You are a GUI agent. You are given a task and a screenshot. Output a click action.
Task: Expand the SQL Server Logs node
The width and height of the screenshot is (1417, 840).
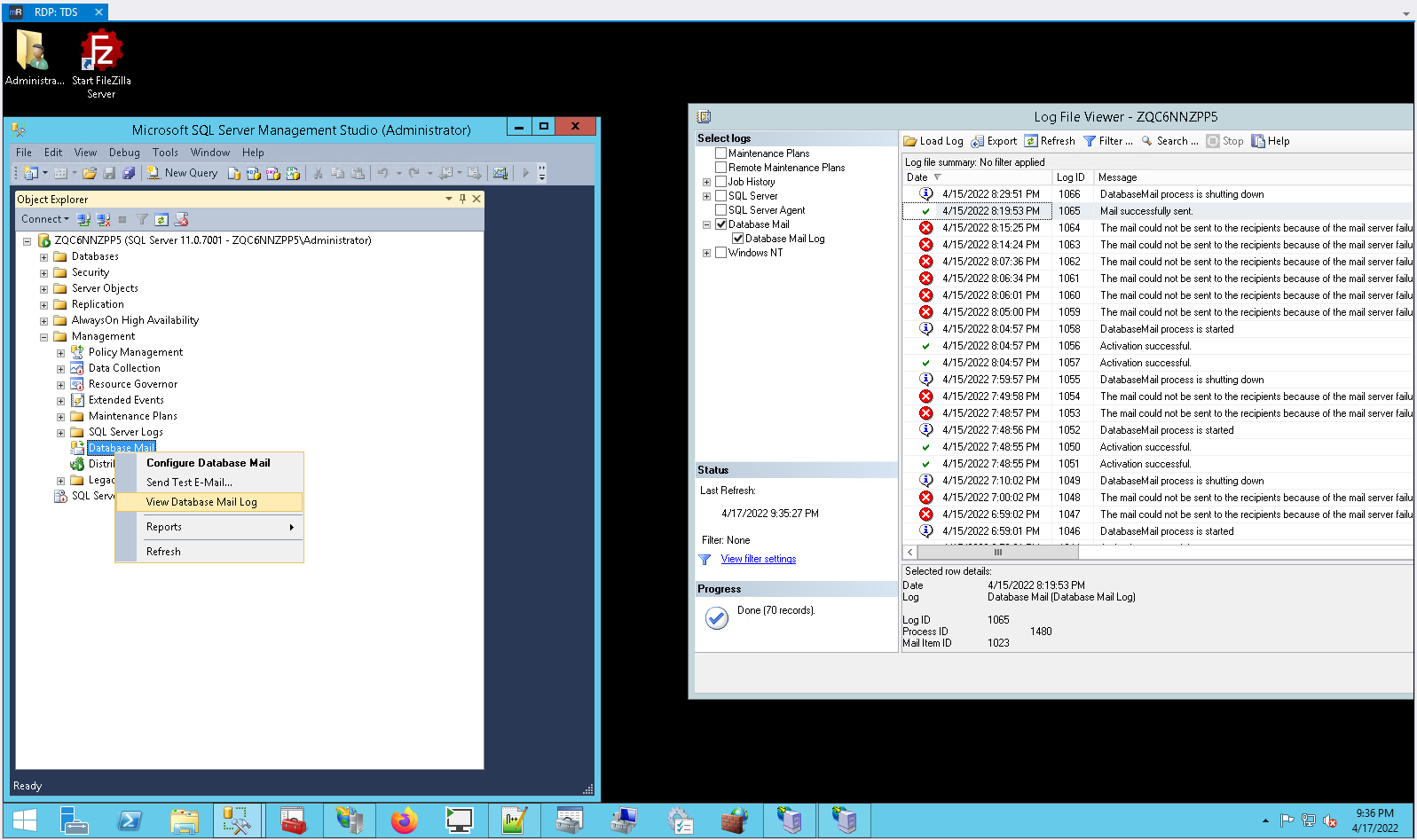(x=60, y=433)
